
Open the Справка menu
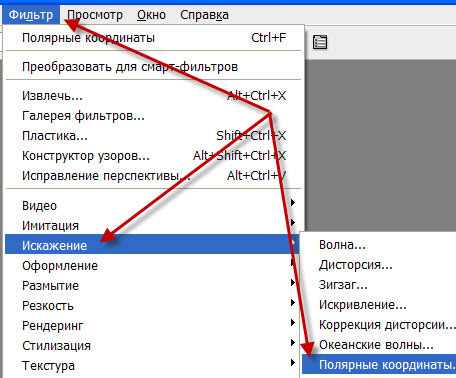pyautogui.click(x=204, y=15)
